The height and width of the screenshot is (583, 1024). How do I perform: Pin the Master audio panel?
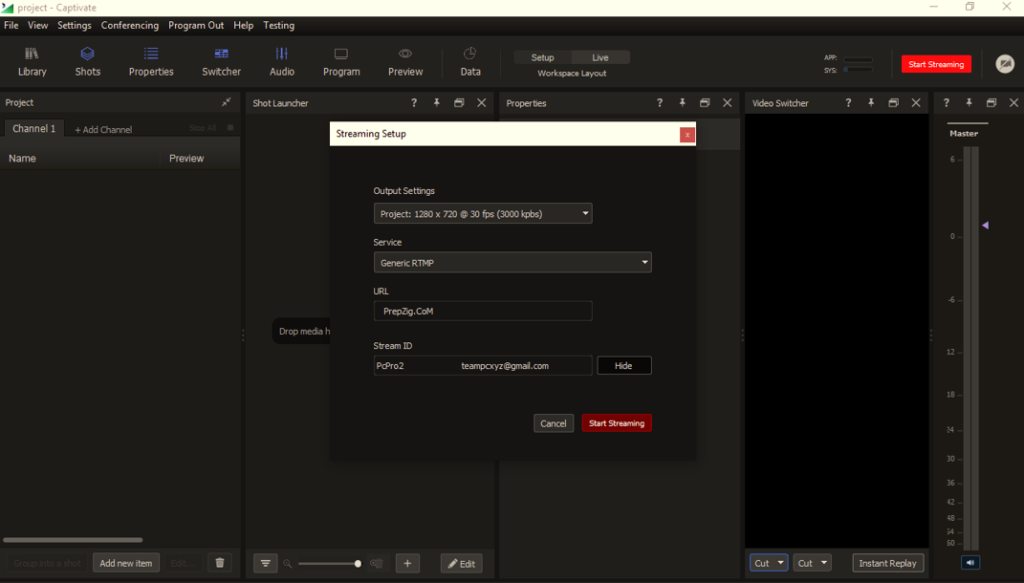click(969, 103)
